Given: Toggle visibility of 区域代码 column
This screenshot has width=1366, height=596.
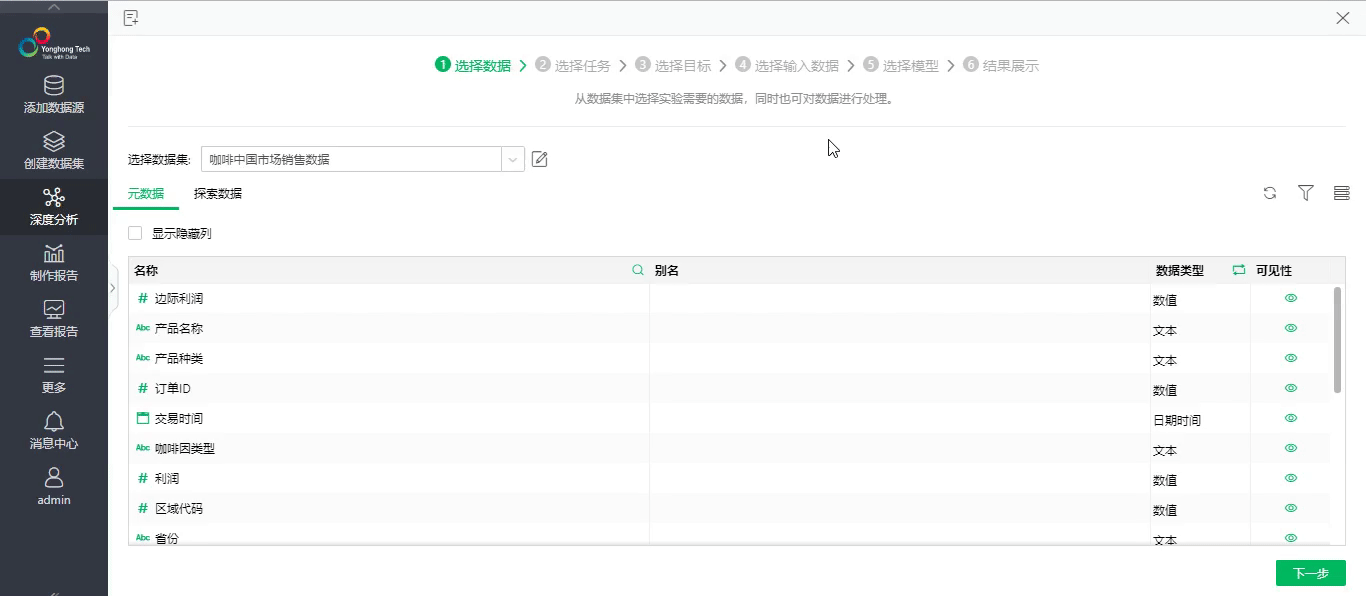Looking at the screenshot, I should (x=1291, y=508).
